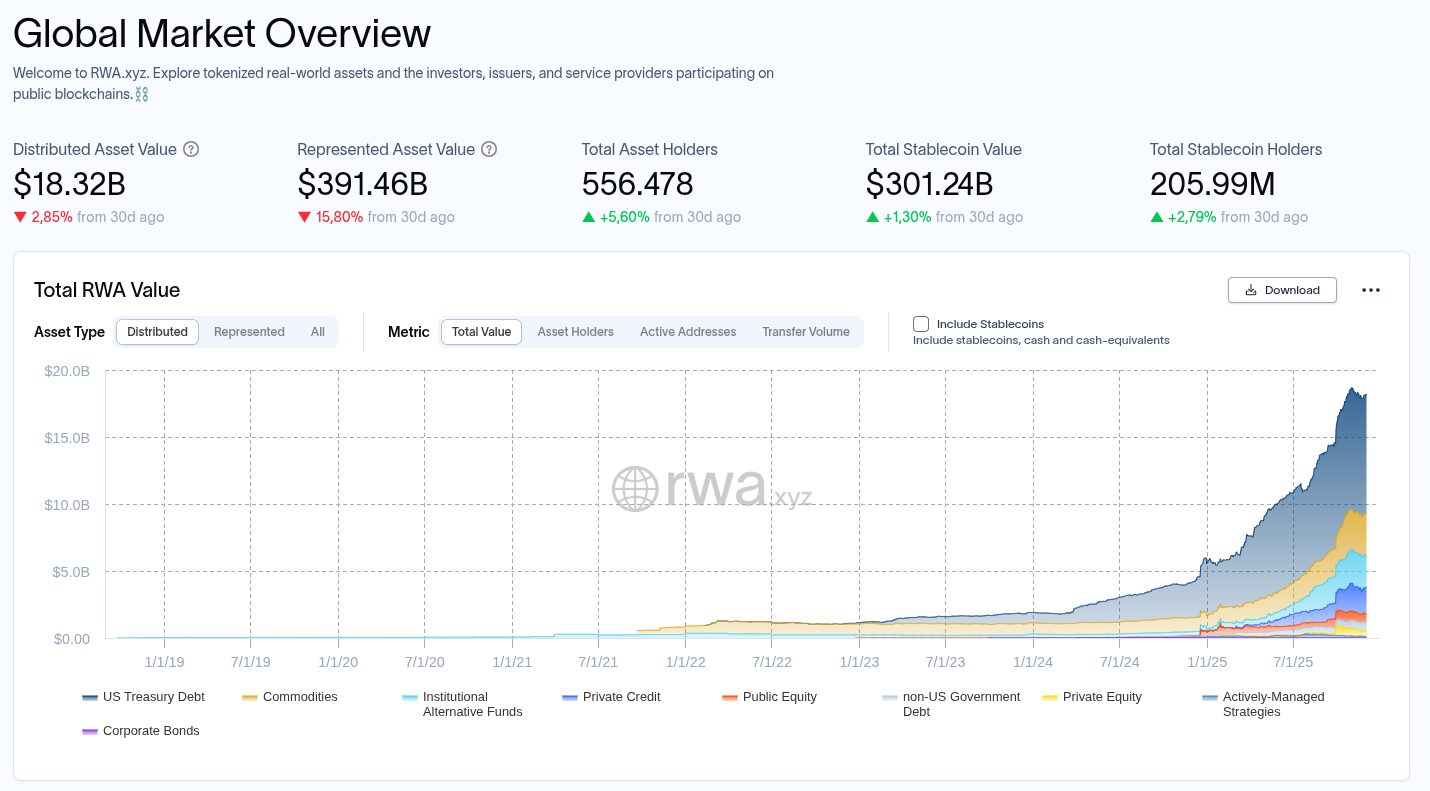Click the Distributed Asset Value help icon

(x=191, y=149)
